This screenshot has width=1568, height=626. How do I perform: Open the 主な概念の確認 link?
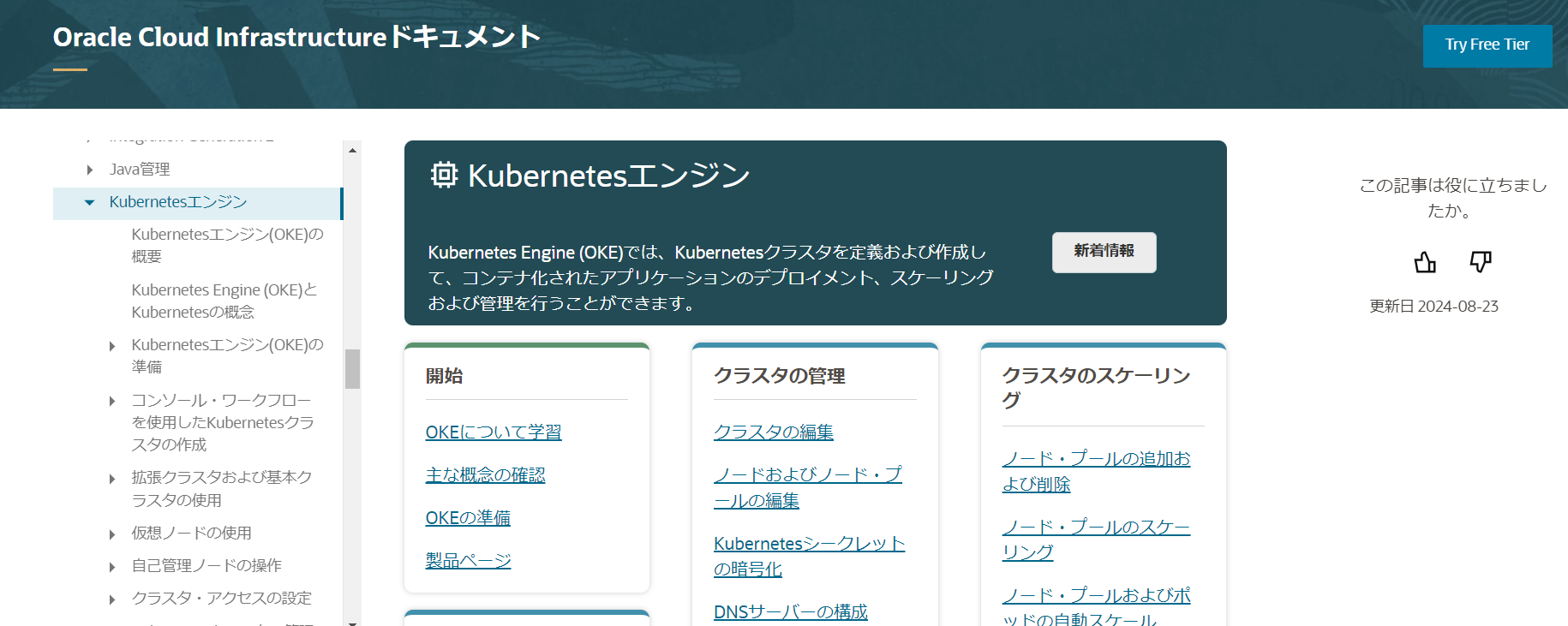(x=486, y=475)
